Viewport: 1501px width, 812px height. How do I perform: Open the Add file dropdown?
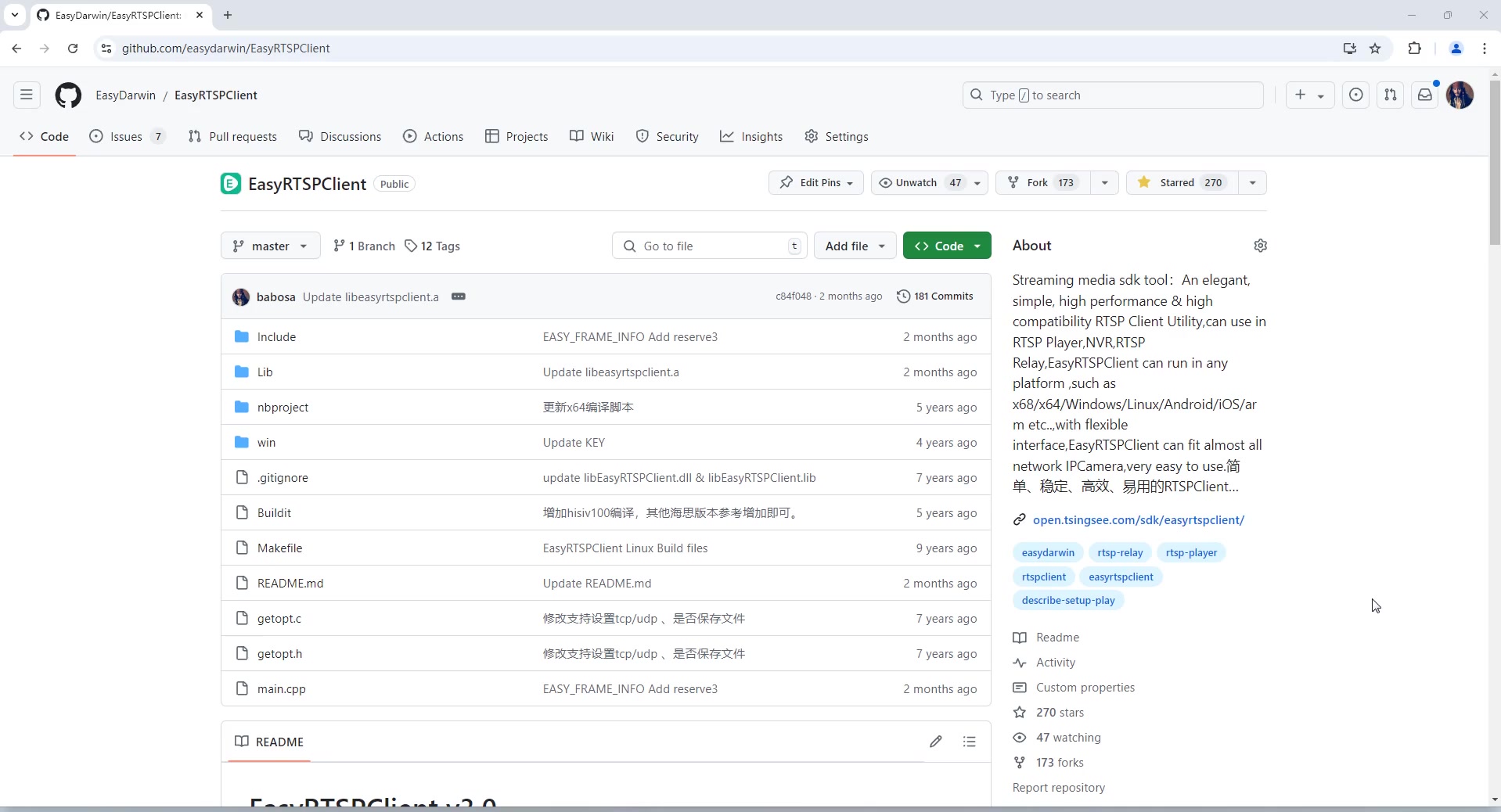coord(855,246)
